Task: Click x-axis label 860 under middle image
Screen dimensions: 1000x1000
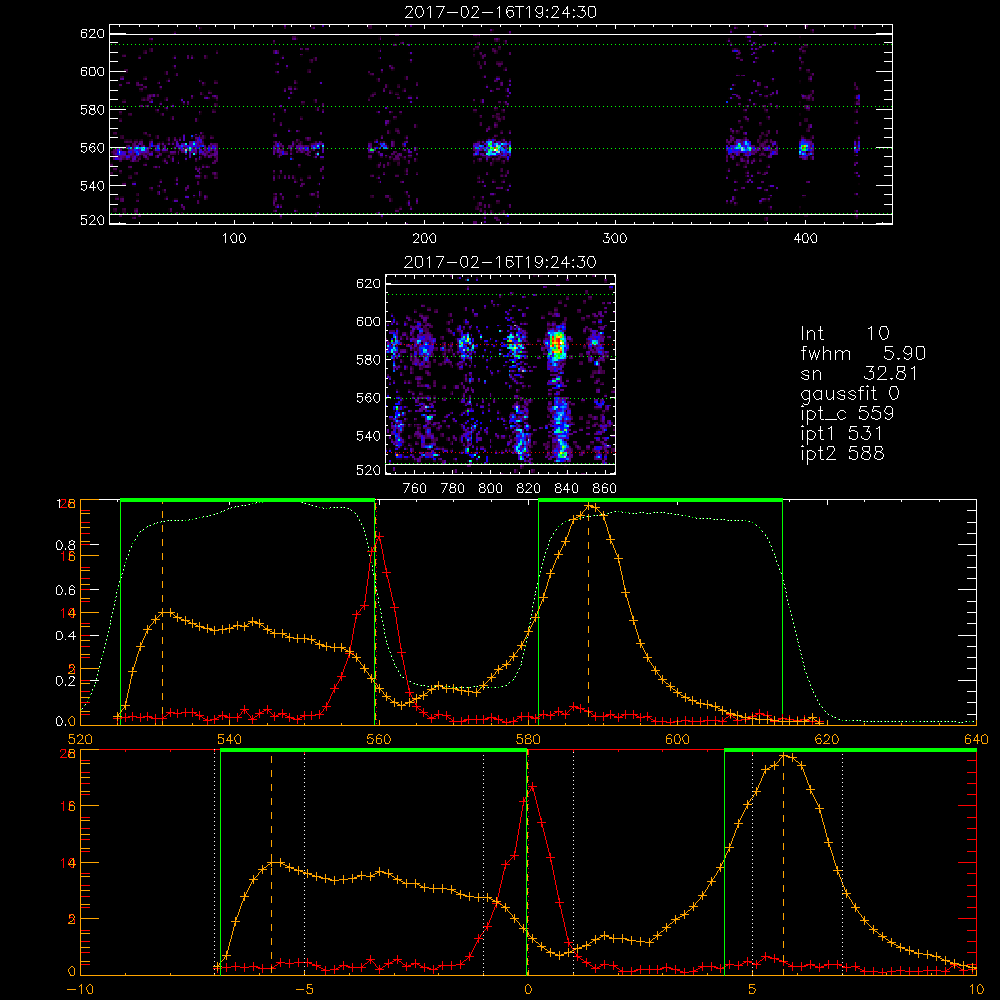Action: point(605,489)
